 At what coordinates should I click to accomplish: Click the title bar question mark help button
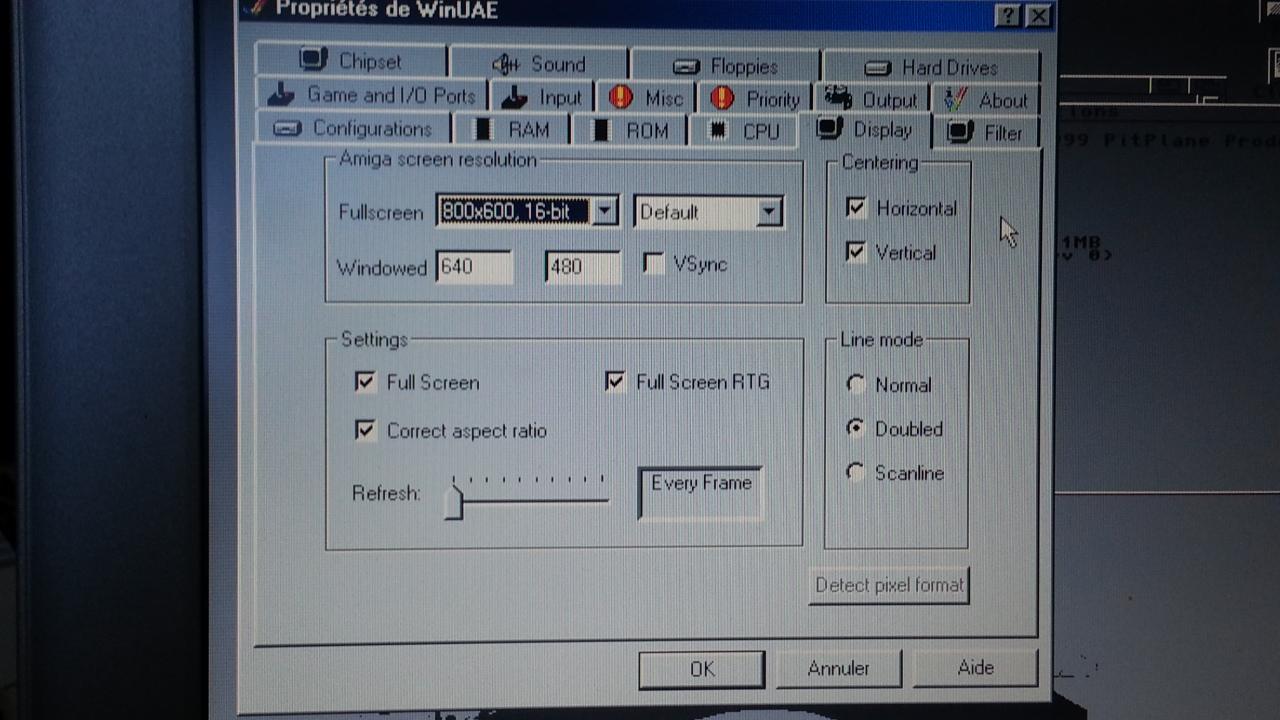click(x=1009, y=16)
